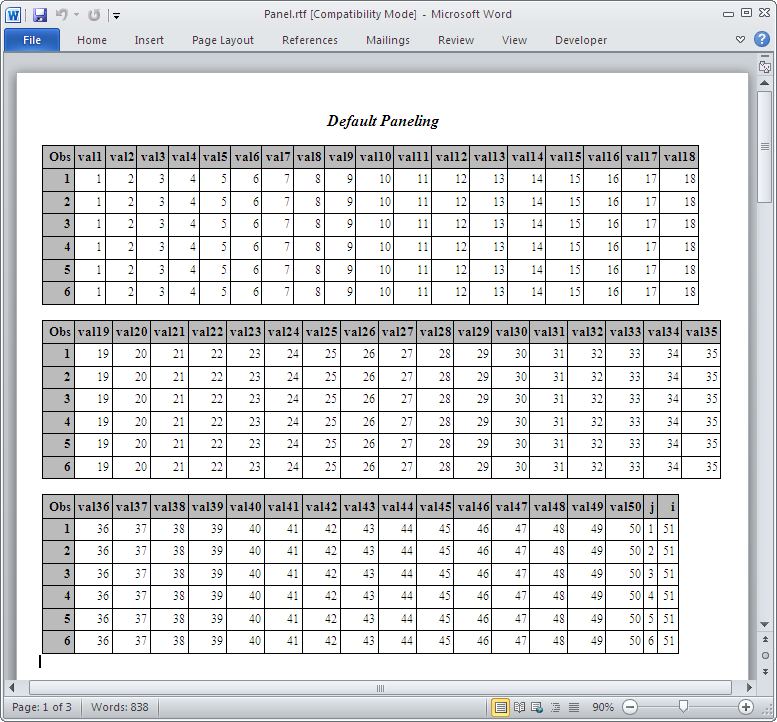Click the horizontal scrollbar right arrow

[749, 687]
